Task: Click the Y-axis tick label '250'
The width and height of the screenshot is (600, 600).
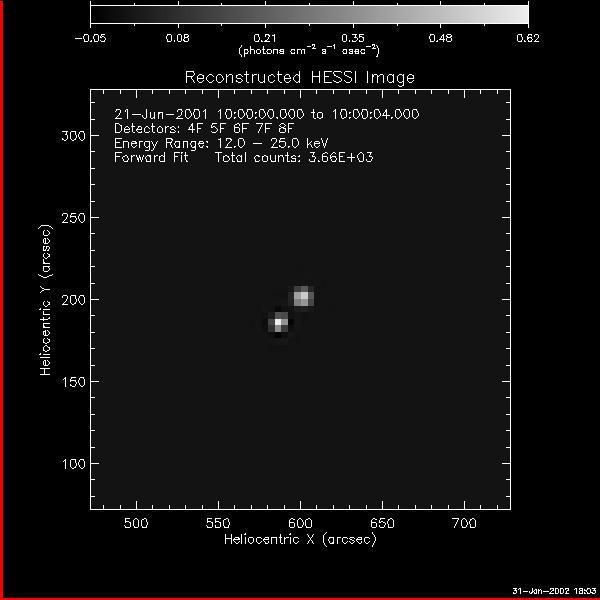Action: 73,218
